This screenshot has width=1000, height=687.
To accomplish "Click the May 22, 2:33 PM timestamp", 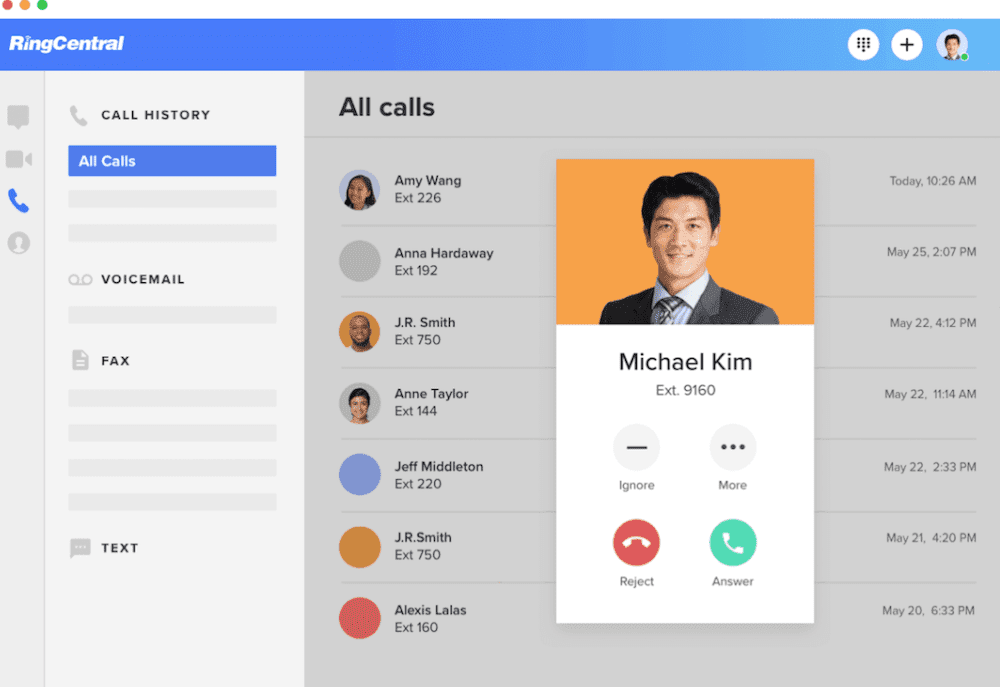I will click(930, 467).
